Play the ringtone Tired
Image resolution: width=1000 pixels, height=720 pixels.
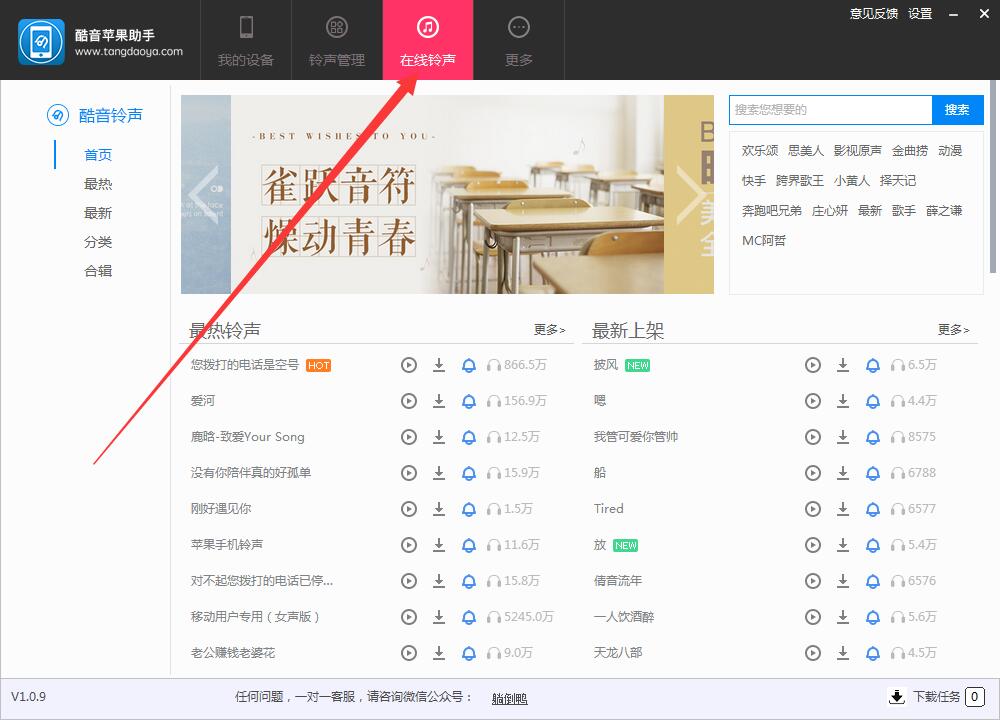813,509
